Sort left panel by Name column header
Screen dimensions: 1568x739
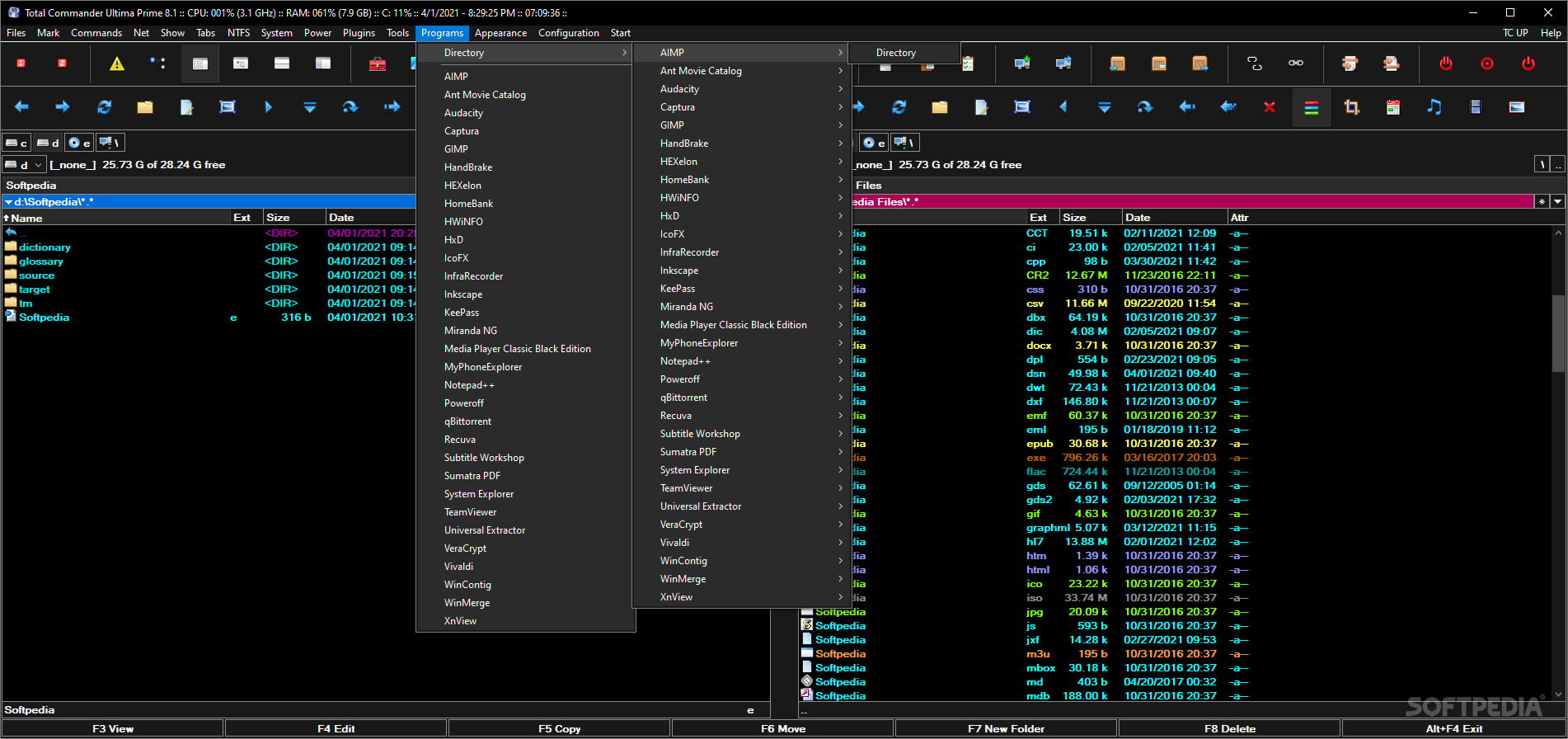(116, 218)
